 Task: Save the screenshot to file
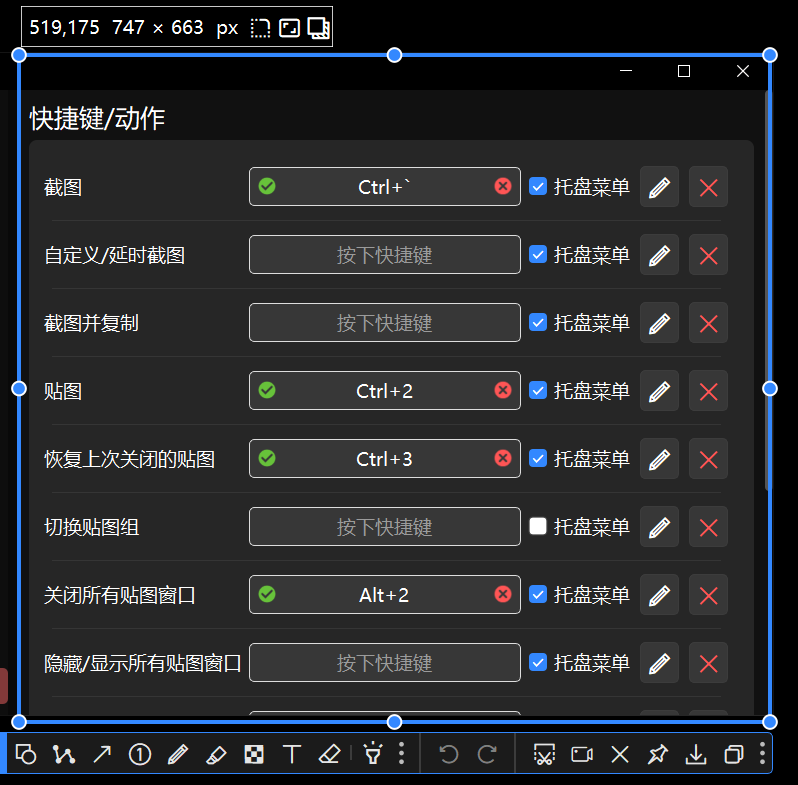pos(696,754)
